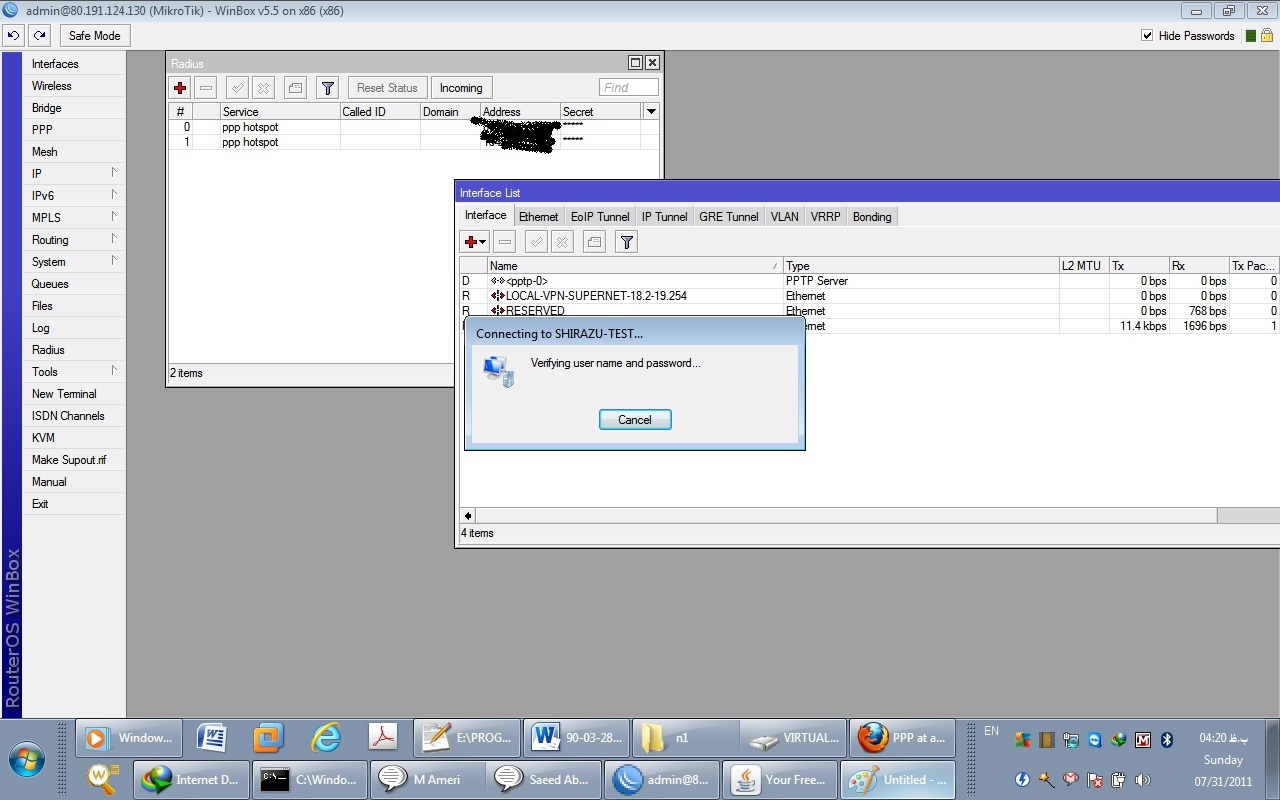Open column chooser dropdown in Radius table
This screenshot has width=1280, height=800.
click(x=651, y=111)
